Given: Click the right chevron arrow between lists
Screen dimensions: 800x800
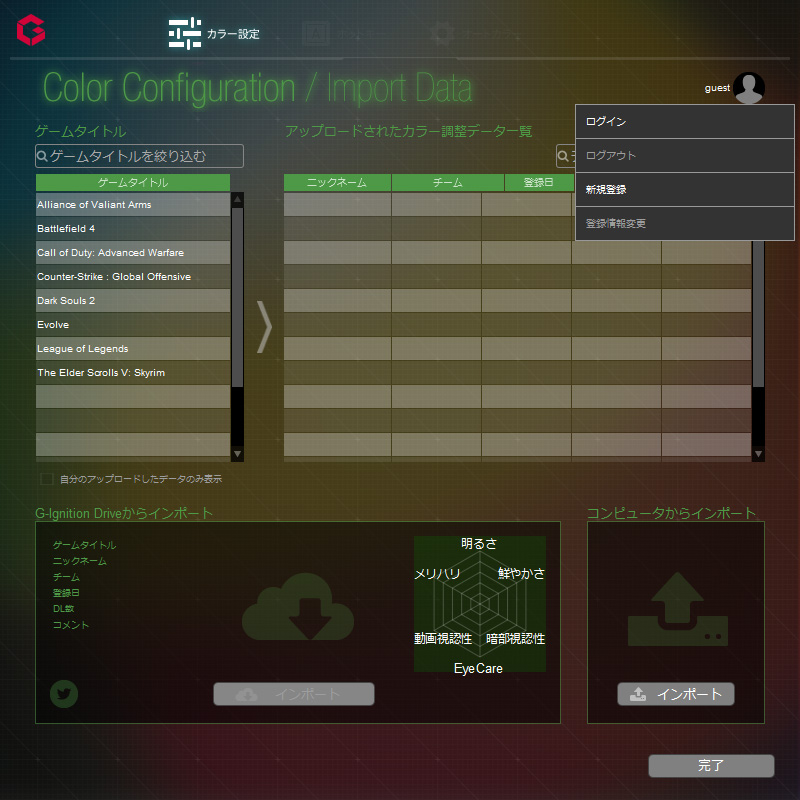Looking at the screenshot, I should tap(264, 327).
